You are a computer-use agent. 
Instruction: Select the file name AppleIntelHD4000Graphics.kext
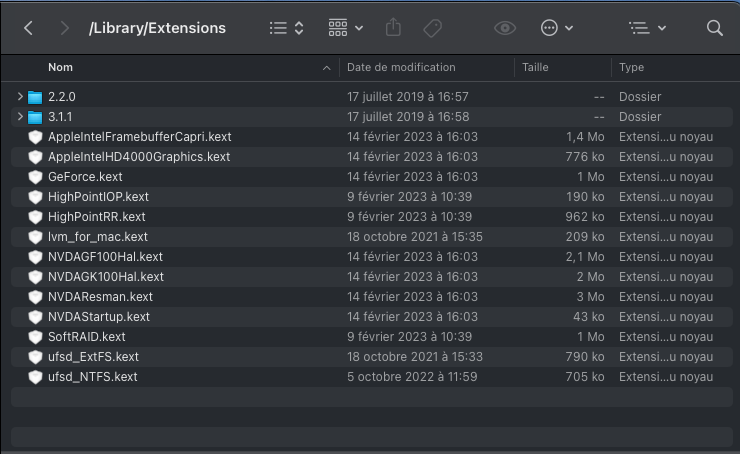(139, 157)
